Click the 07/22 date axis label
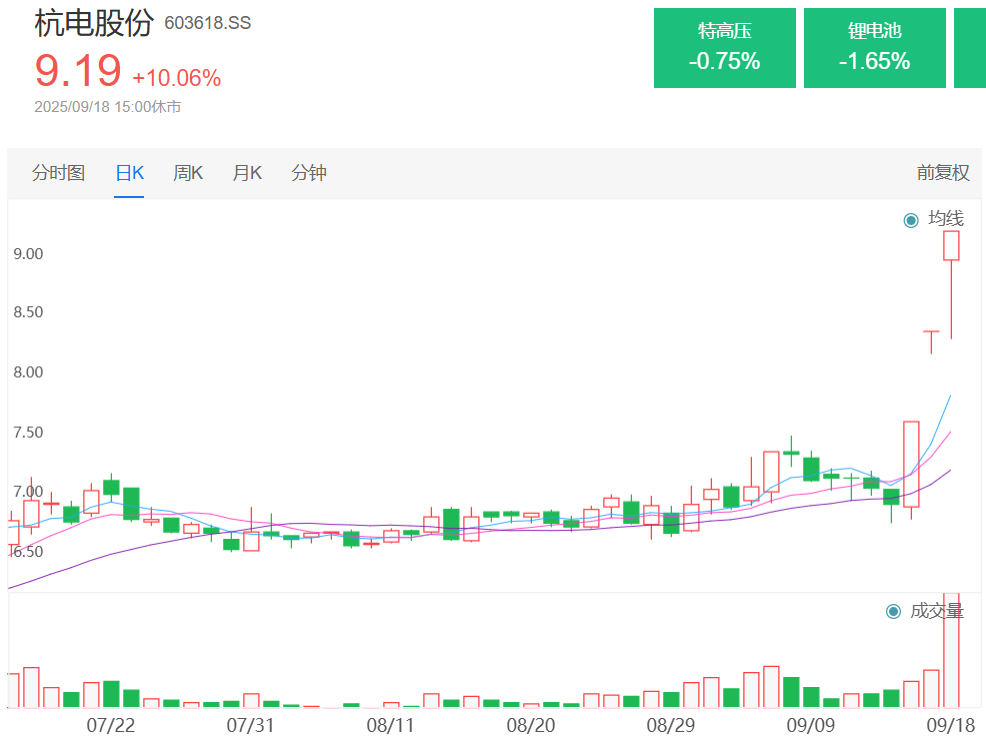Image resolution: width=986 pixels, height=742 pixels. tap(111, 725)
